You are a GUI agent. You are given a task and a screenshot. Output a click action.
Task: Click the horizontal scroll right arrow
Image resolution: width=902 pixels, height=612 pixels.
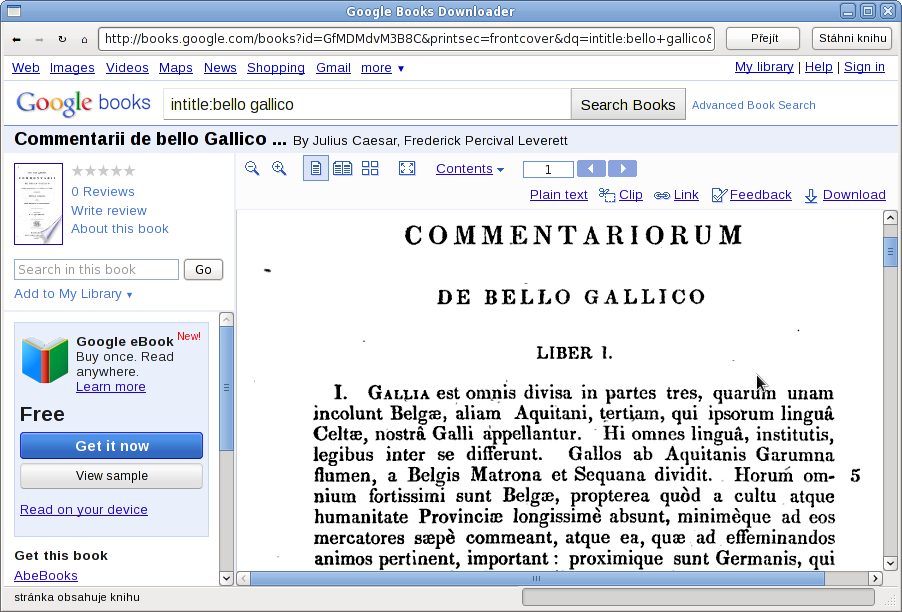point(876,578)
